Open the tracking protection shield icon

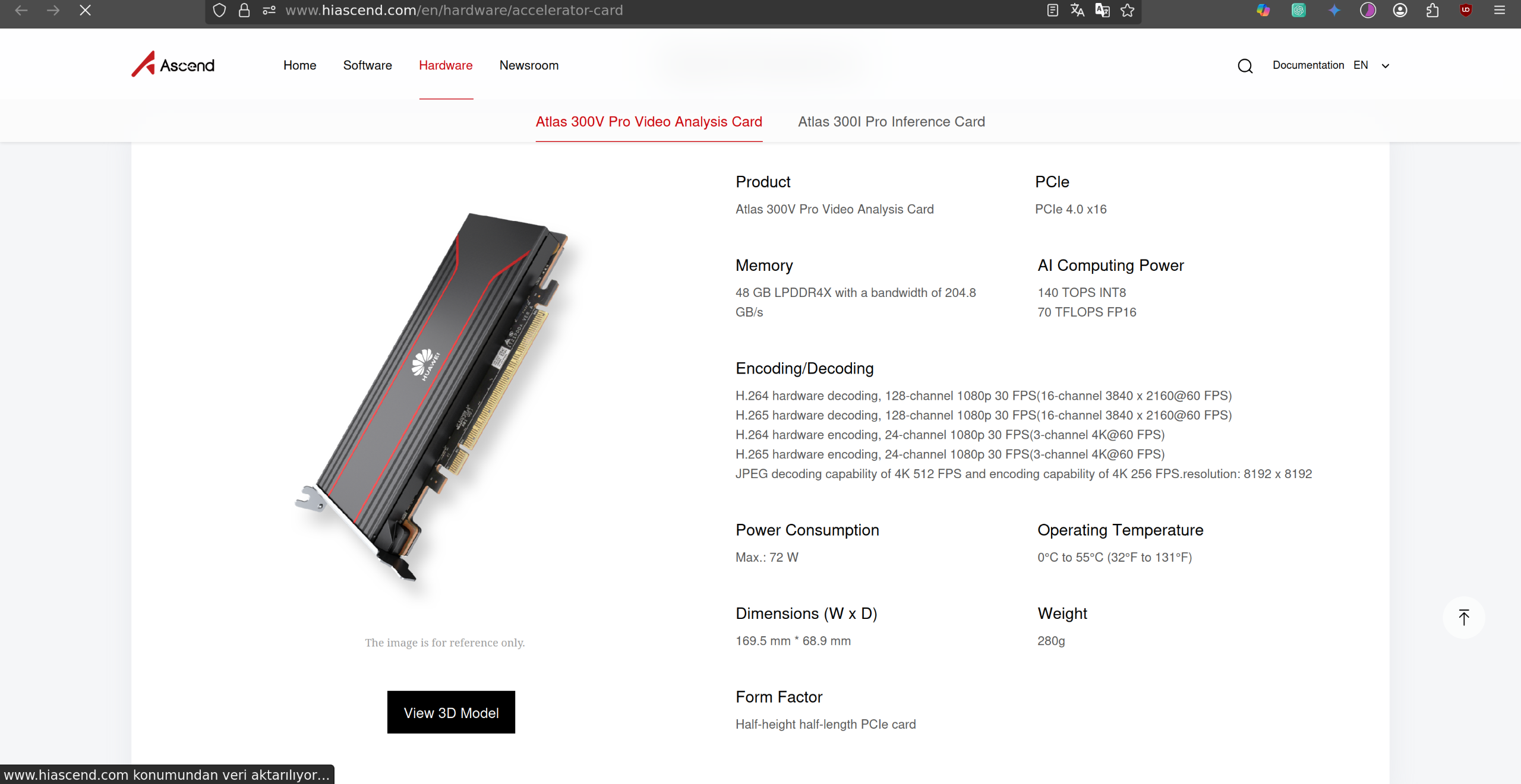coord(219,10)
